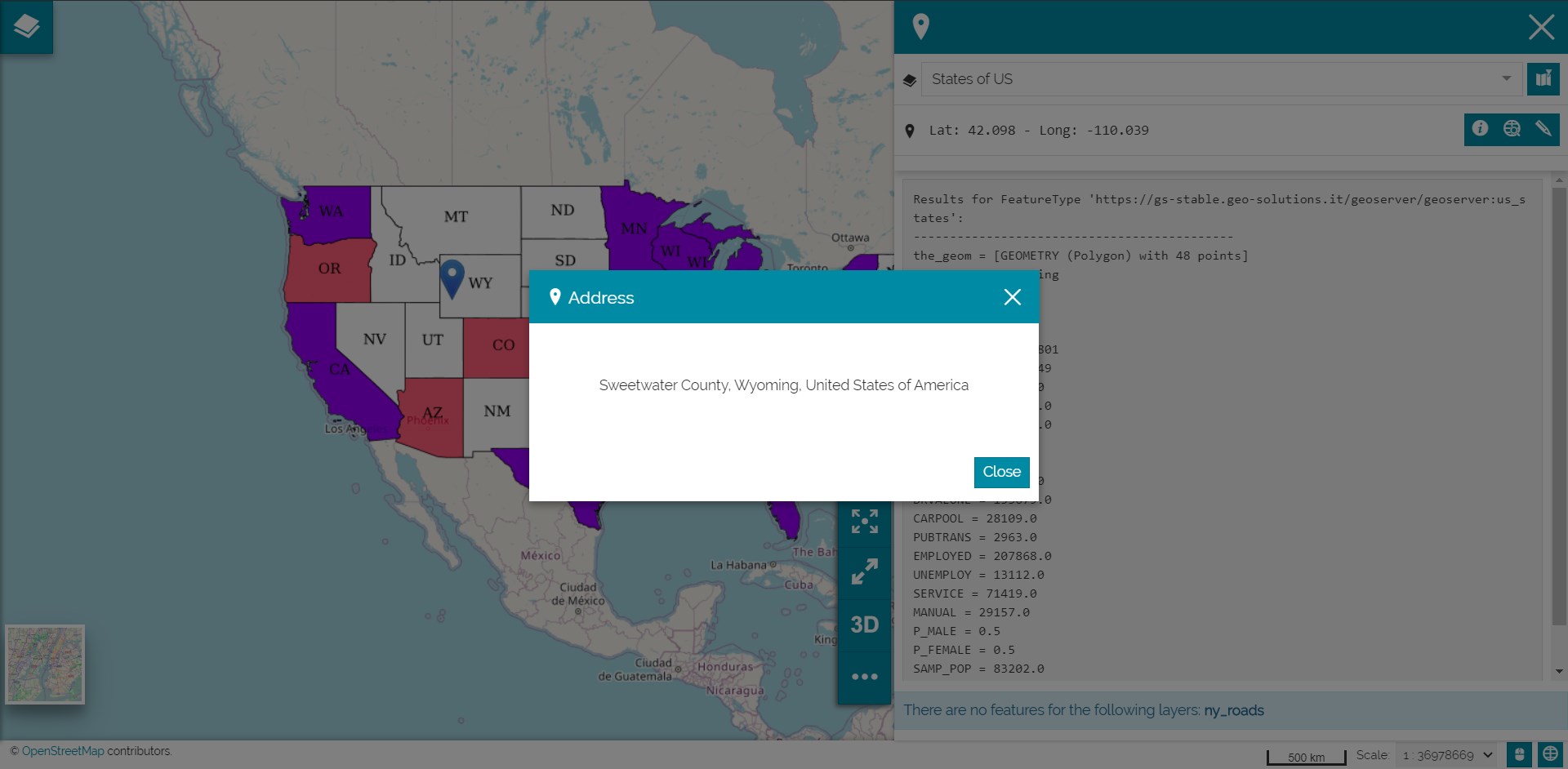Open the Scale dropdown selector
1568x769 pixels.
(x=1446, y=755)
